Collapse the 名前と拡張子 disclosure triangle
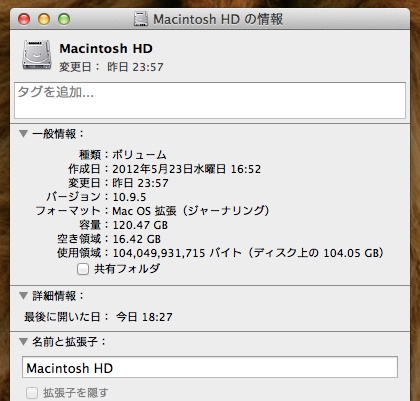 pyautogui.click(x=23, y=341)
